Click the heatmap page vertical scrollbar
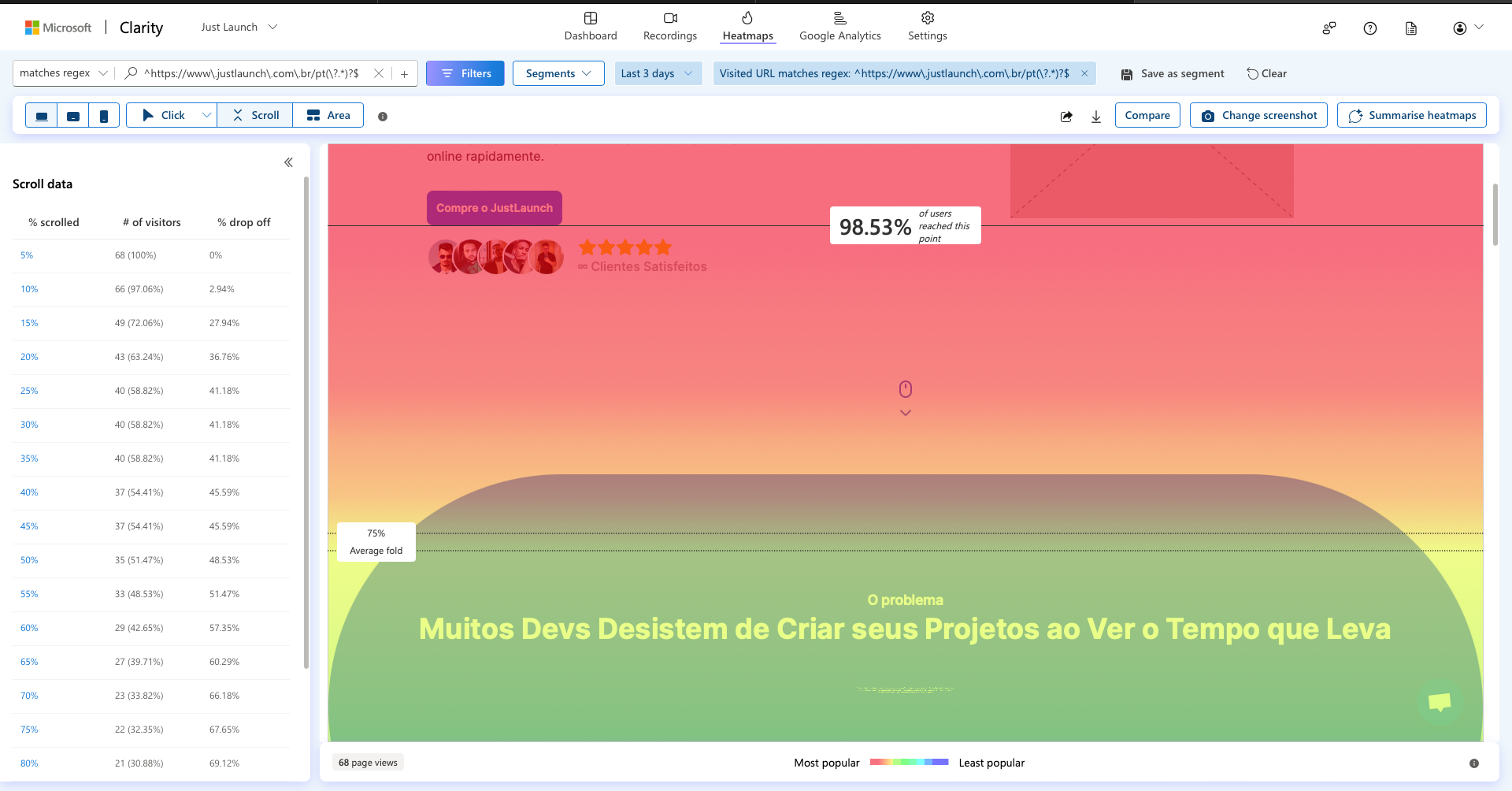Viewport: 1512px width, 791px height. pos(1495,214)
